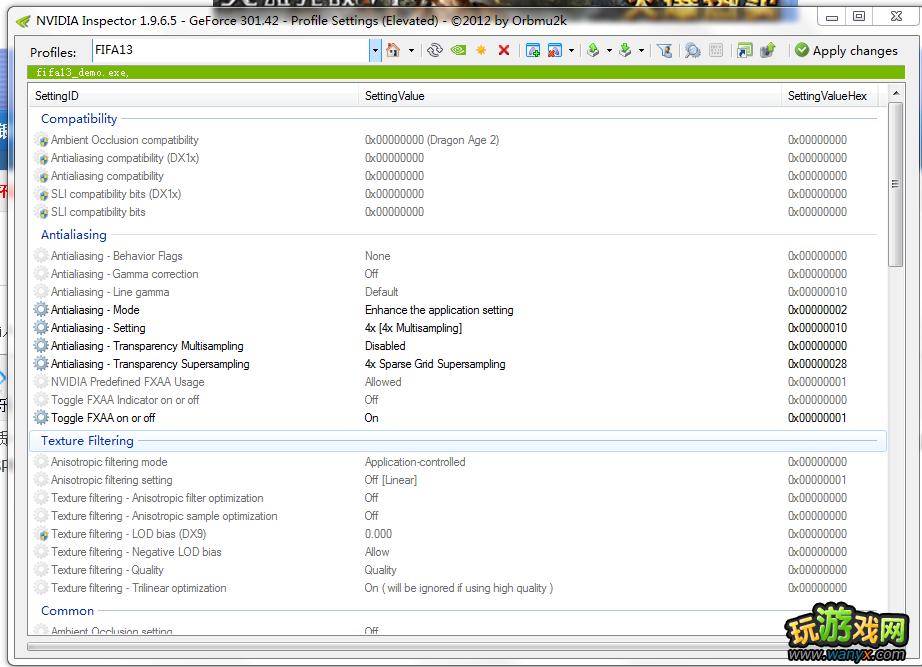Click gear icon beside Antialiasing - Setting
The width and height of the screenshot is (922, 667).
pyautogui.click(x=41, y=328)
